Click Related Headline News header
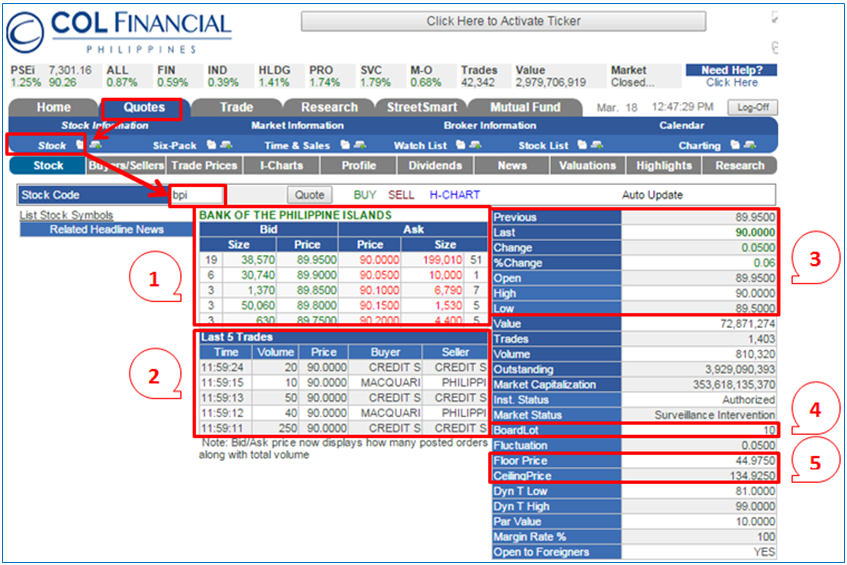 point(106,230)
